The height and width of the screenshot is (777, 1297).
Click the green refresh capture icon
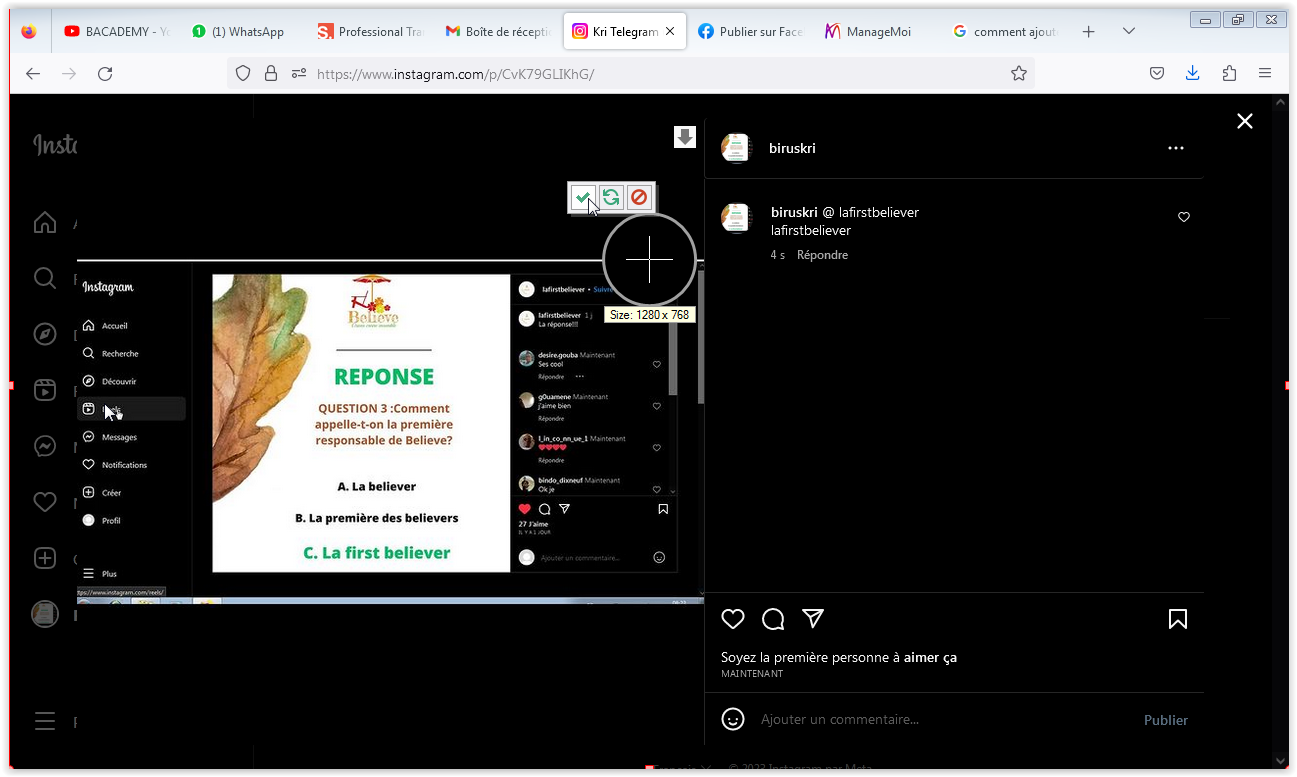611,198
